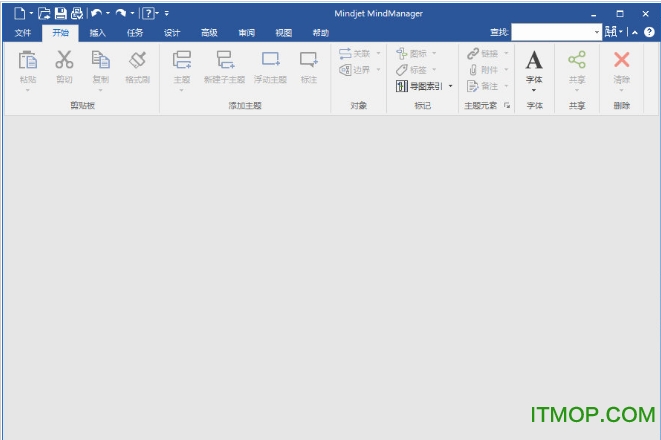
Task: Click the green Share (共享) icon
Action: point(577,59)
